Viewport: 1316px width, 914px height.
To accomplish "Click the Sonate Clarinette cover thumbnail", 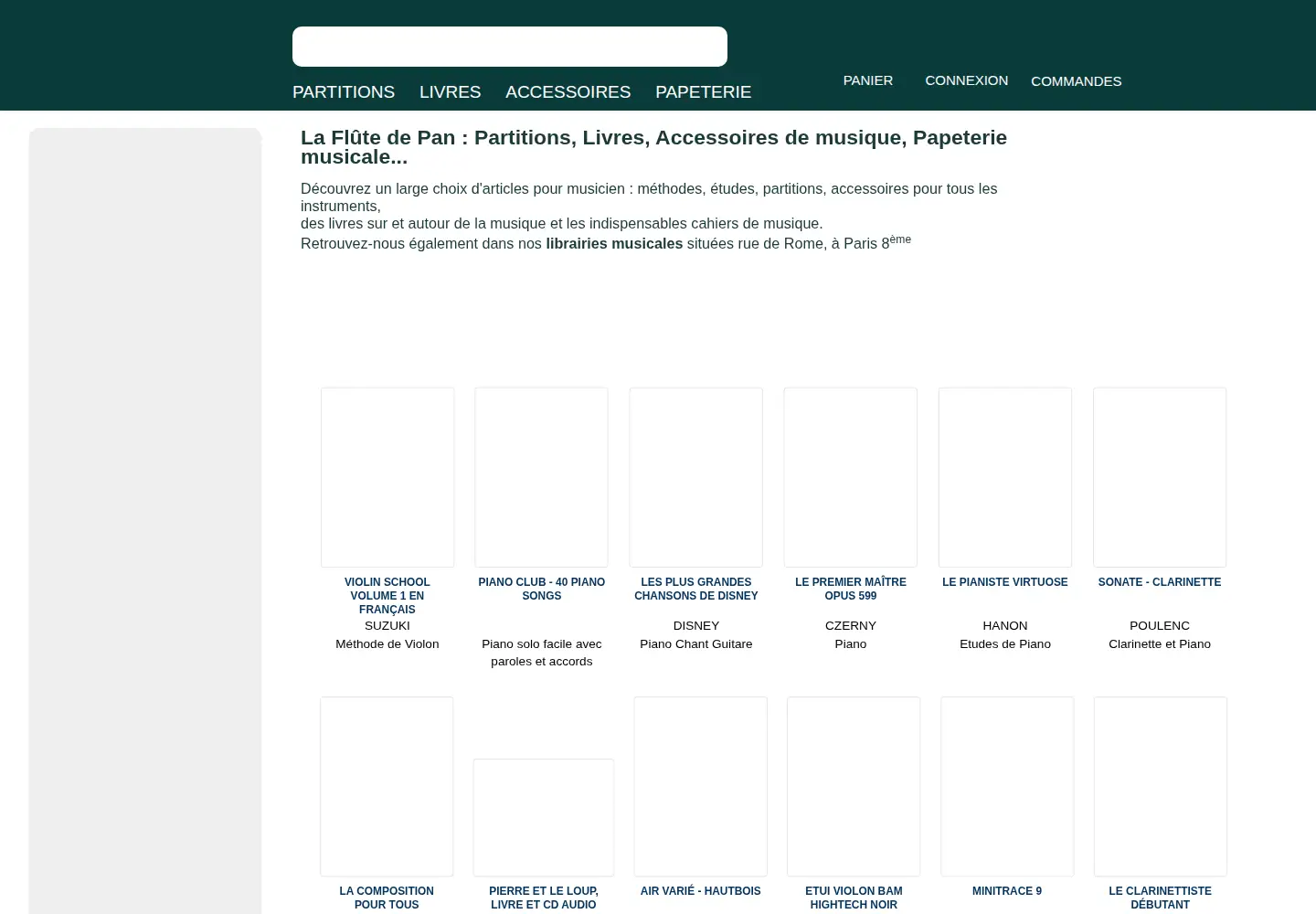I will (1160, 477).
